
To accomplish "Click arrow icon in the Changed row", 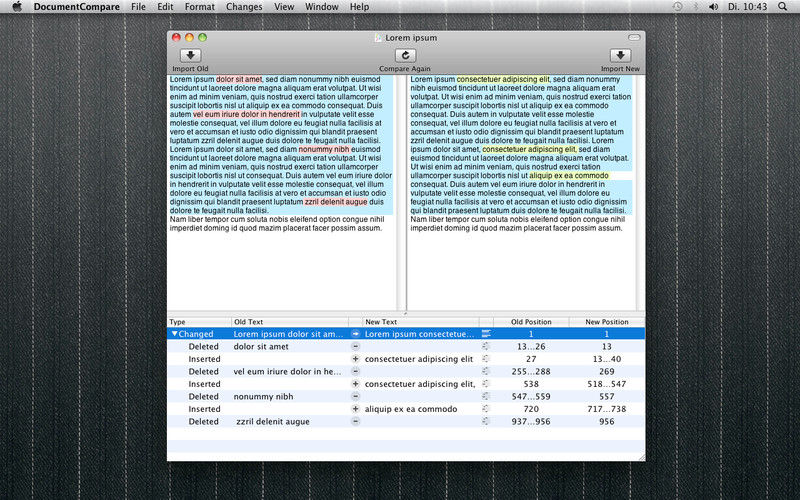I will tap(355, 334).
